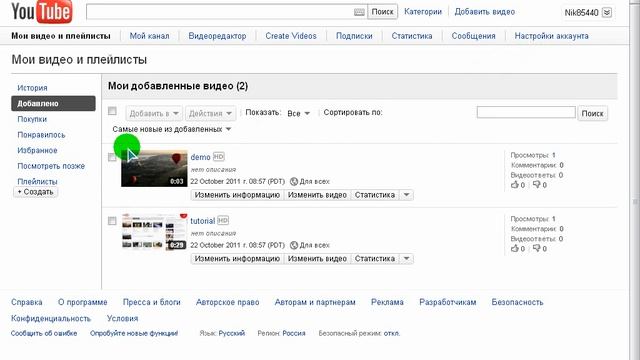The height and width of the screenshot is (360, 640).
Task: Open 'Понравилось' in sidebar
Action: pos(41,135)
